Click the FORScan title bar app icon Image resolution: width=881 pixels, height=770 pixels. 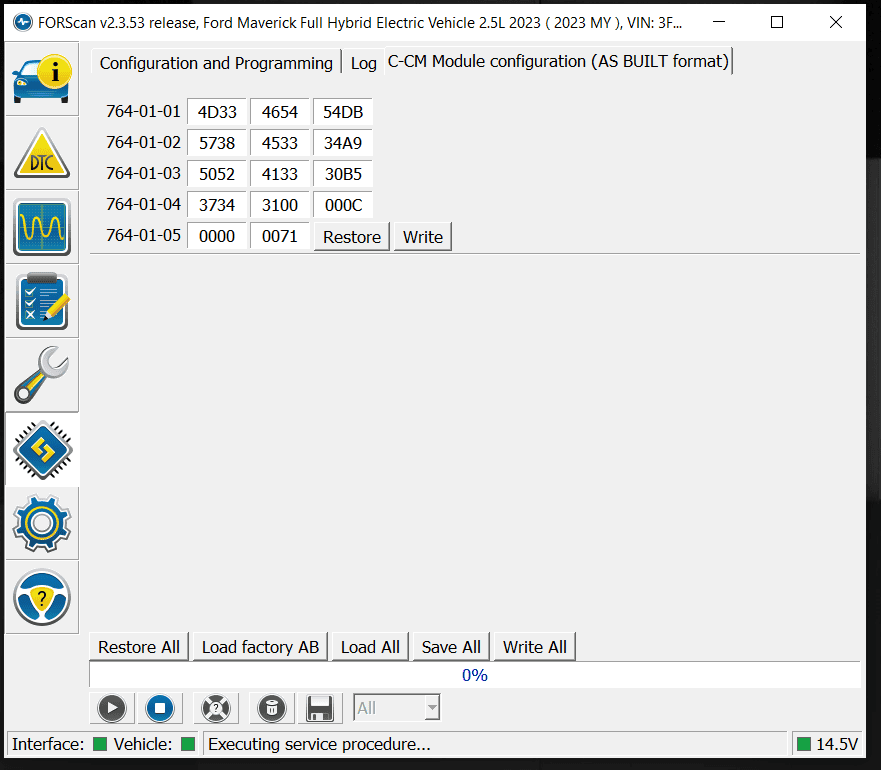pos(23,22)
